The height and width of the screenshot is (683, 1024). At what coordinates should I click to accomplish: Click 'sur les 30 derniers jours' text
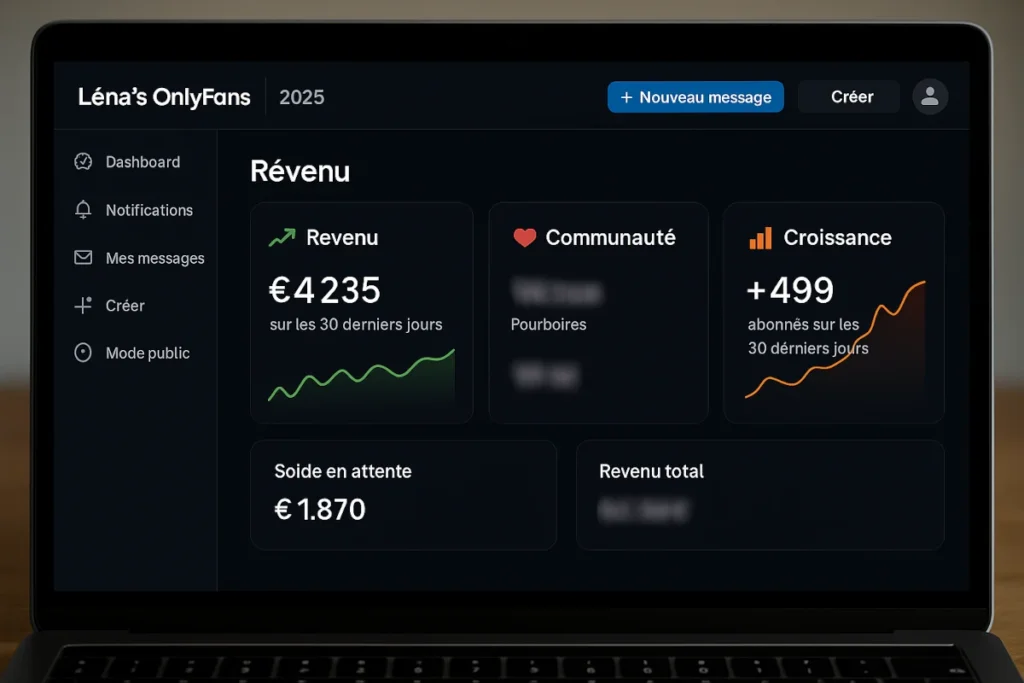[356, 325]
